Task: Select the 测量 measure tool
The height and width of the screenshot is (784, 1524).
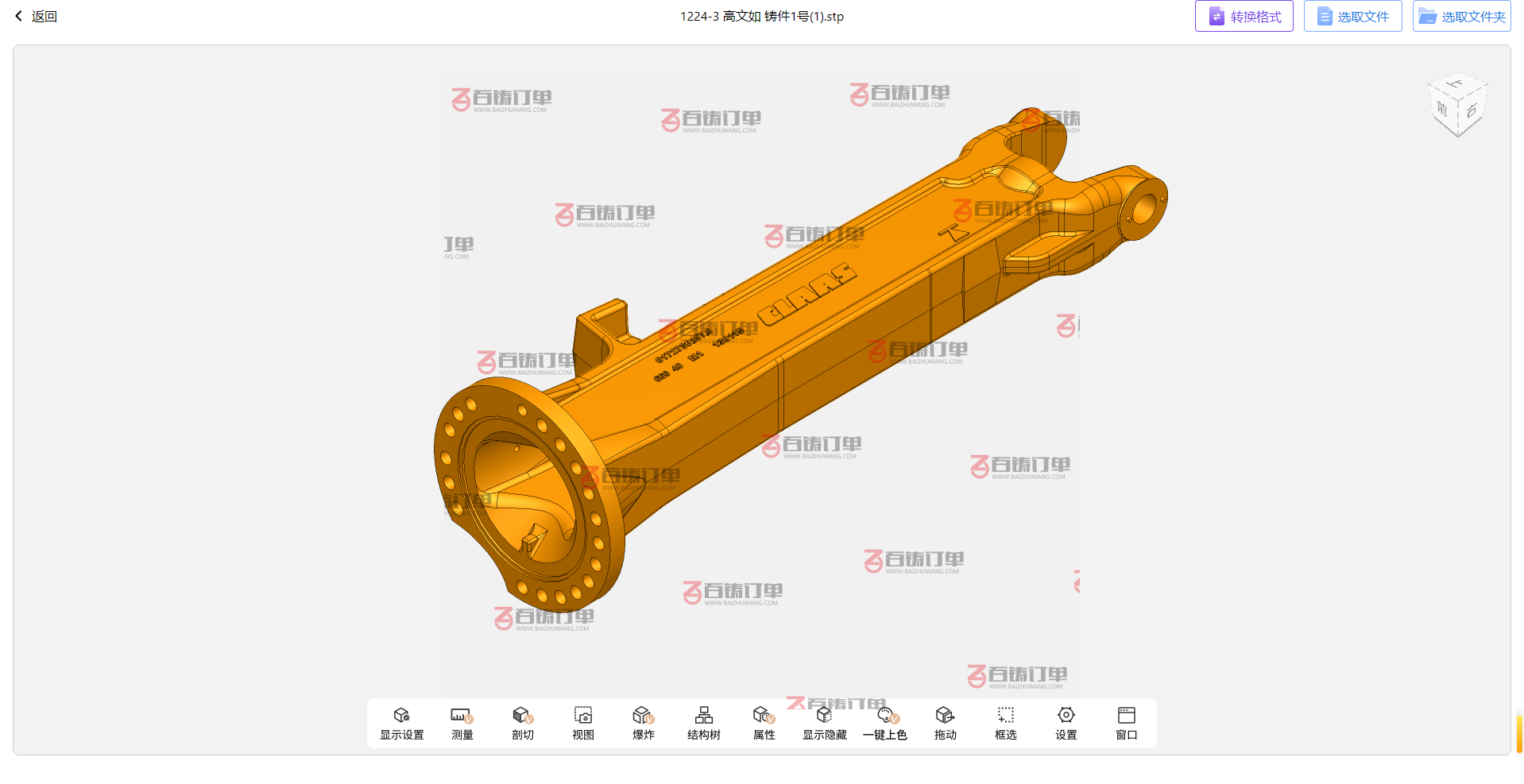Action: pyautogui.click(x=462, y=723)
